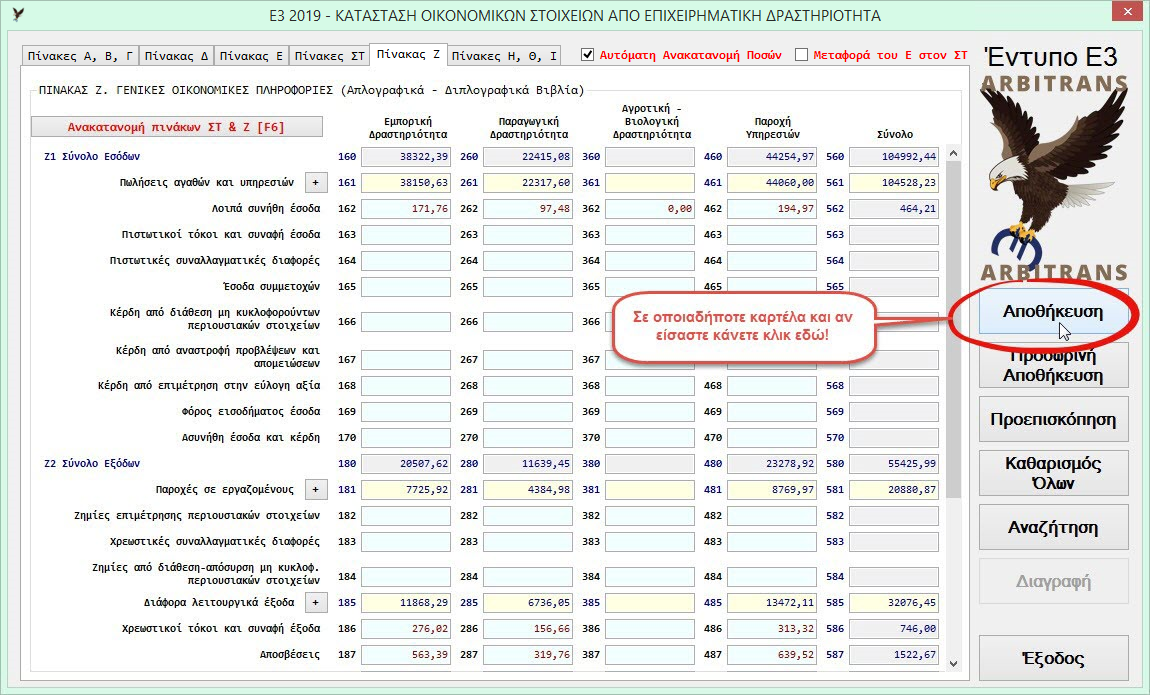This screenshot has height=695, width=1150.
Task: Open the Πίνακες Α, Β, Γ tab
Action: [x=80, y=56]
